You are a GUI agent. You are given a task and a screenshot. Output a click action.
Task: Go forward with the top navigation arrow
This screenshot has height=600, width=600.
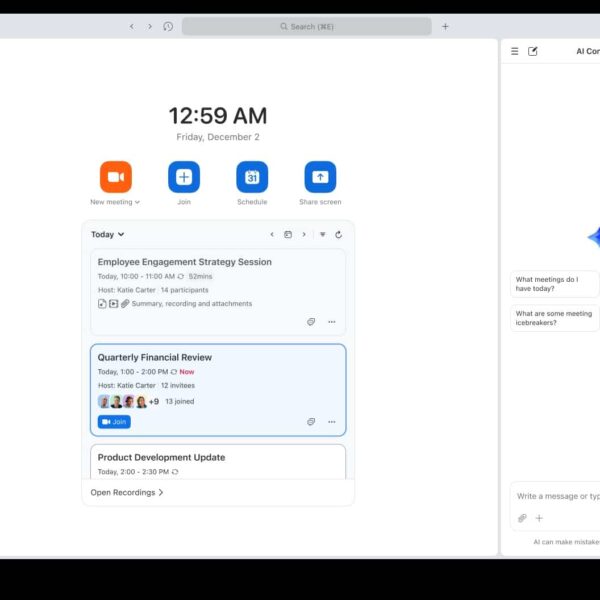[x=150, y=26]
